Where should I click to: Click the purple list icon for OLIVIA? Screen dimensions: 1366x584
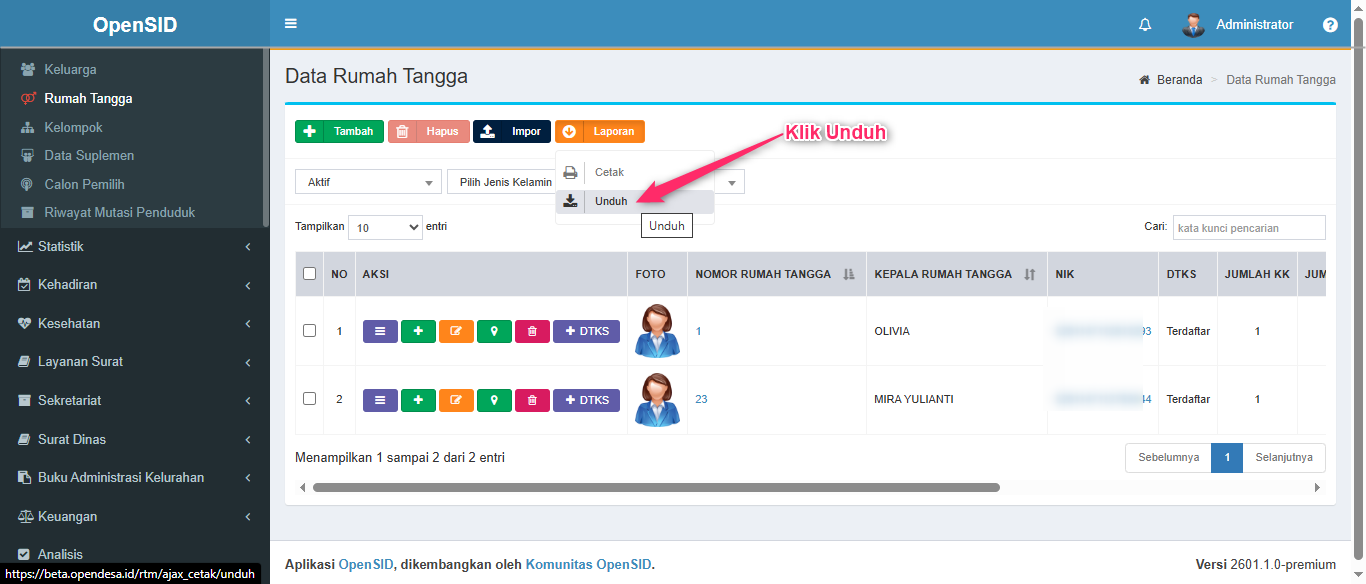380,331
